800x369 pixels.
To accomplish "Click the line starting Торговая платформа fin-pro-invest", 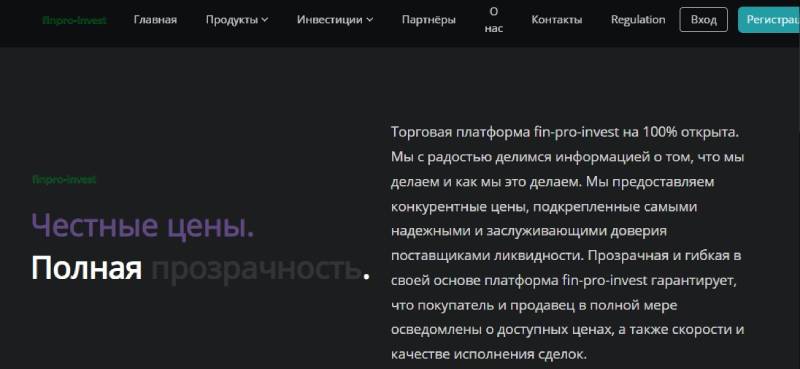I will (x=565, y=132).
